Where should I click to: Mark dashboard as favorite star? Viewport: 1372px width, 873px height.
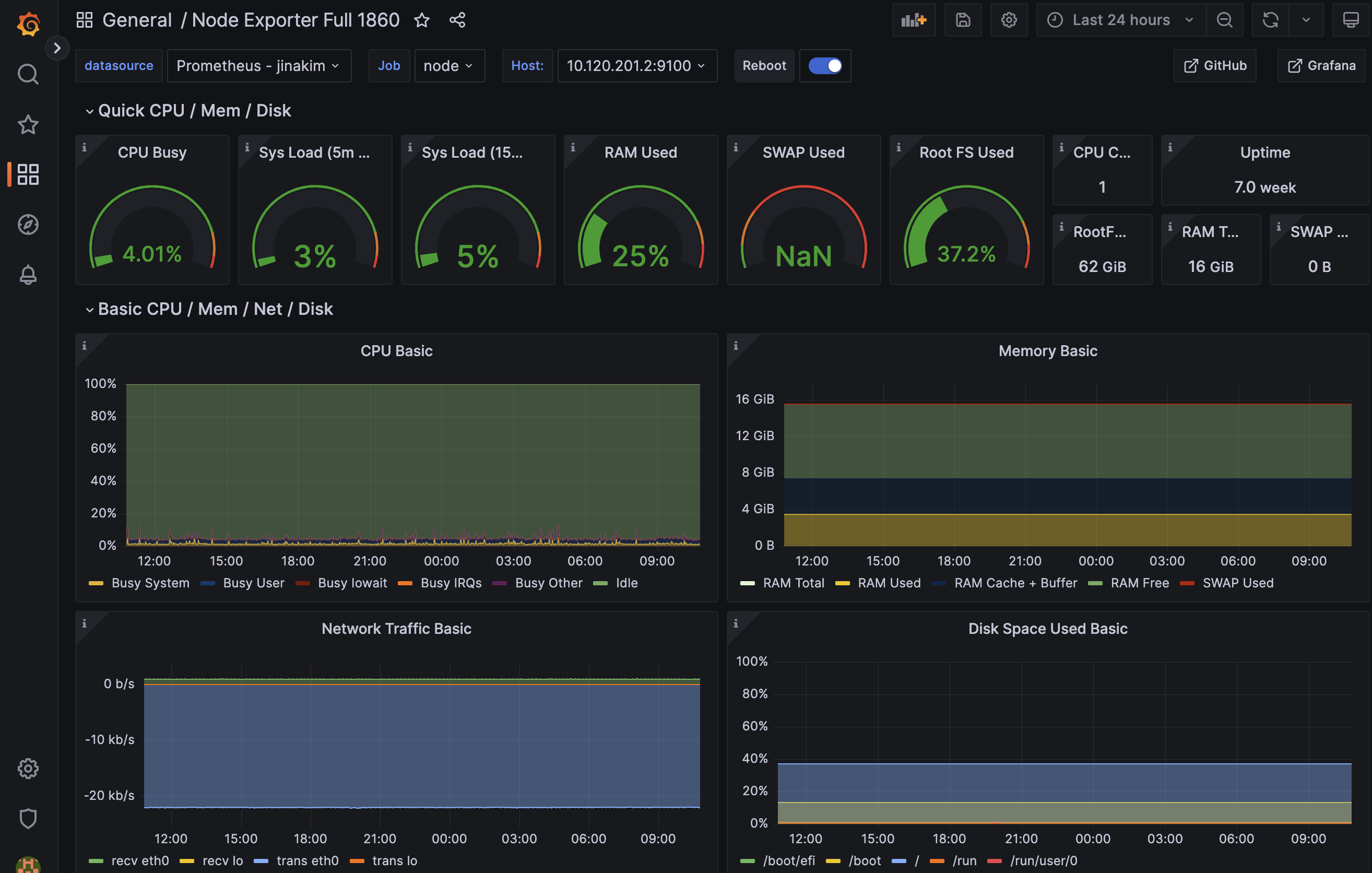tap(422, 20)
